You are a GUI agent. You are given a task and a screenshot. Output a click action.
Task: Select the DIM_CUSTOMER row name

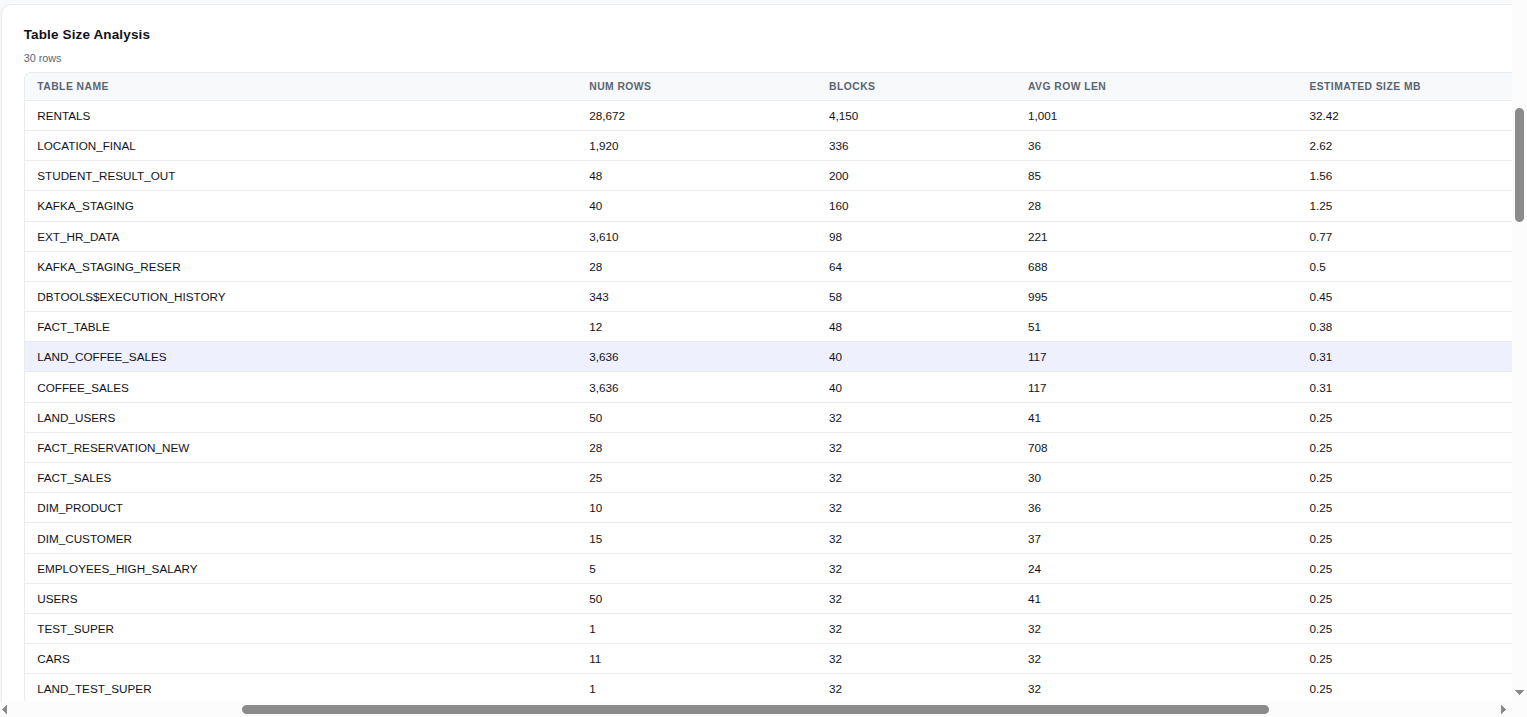(x=84, y=539)
